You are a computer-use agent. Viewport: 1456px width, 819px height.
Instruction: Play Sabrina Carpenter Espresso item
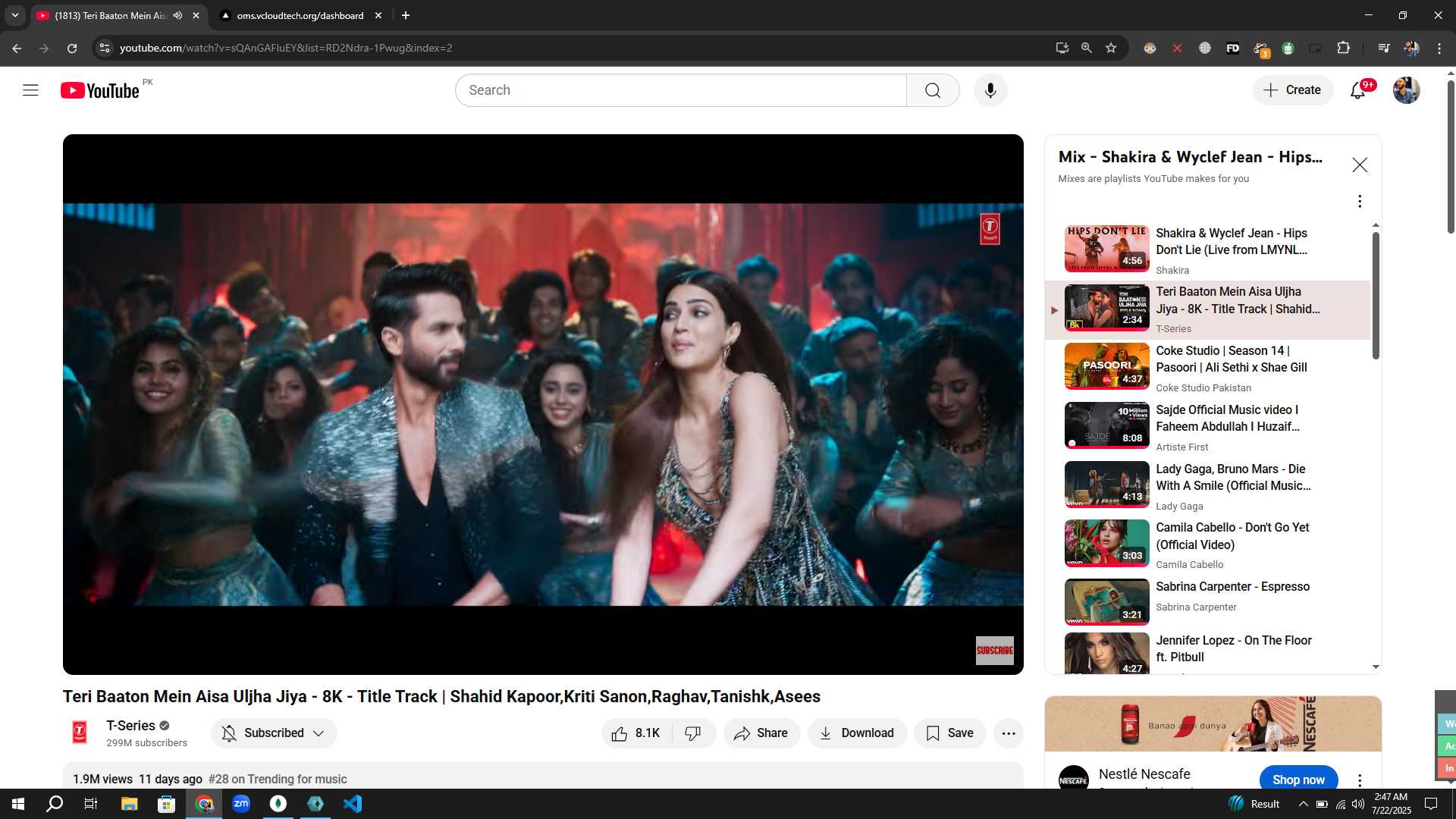point(1207,601)
